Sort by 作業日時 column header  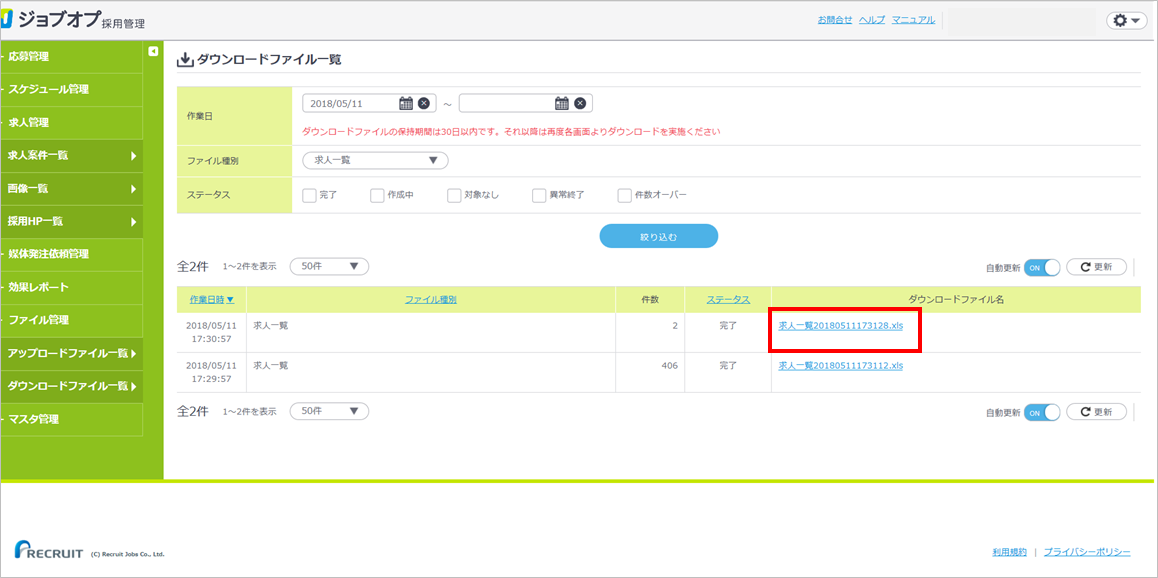(212, 299)
